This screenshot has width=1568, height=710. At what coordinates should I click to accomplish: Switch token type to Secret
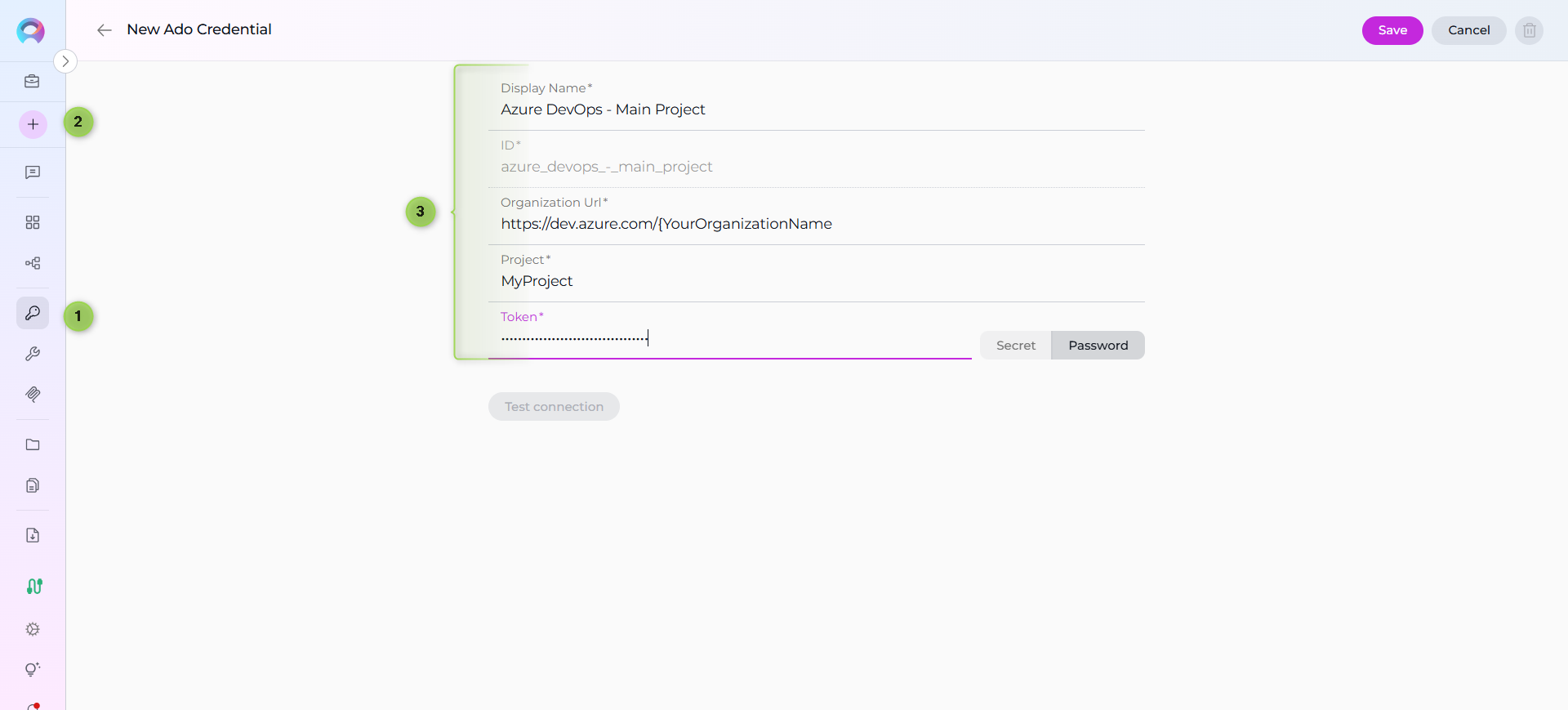tap(1015, 346)
